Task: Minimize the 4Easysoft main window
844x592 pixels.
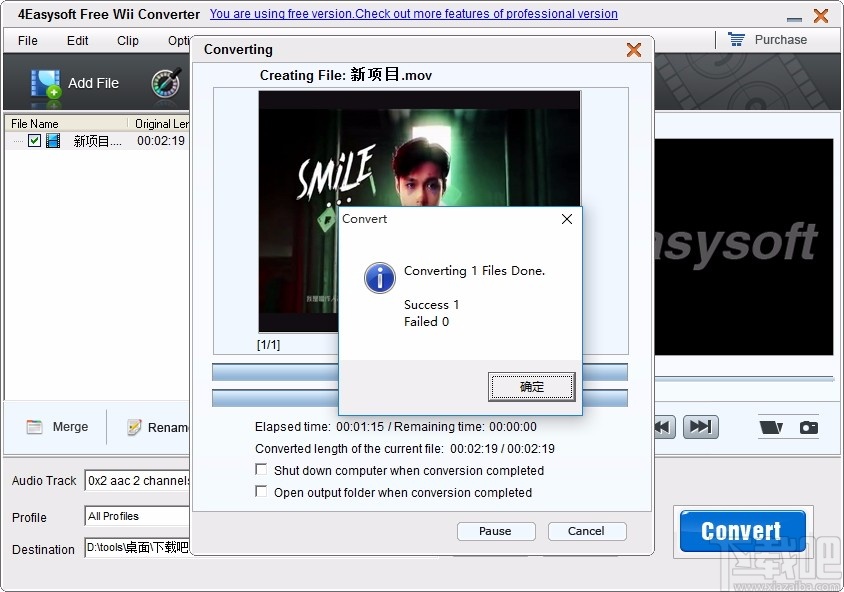Action: (x=794, y=19)
